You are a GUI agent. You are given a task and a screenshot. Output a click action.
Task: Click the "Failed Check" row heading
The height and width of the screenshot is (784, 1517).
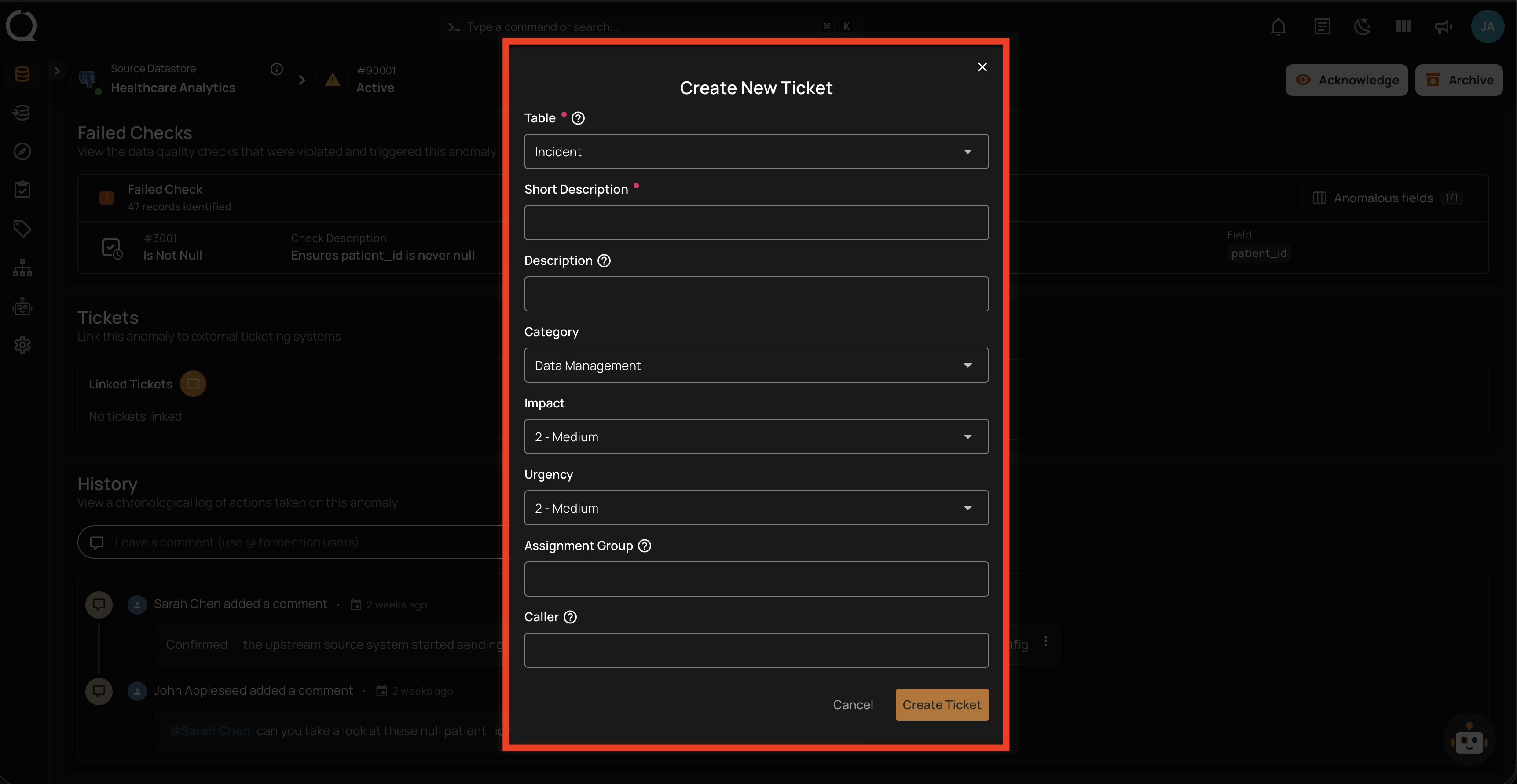[x=165, y=190]
